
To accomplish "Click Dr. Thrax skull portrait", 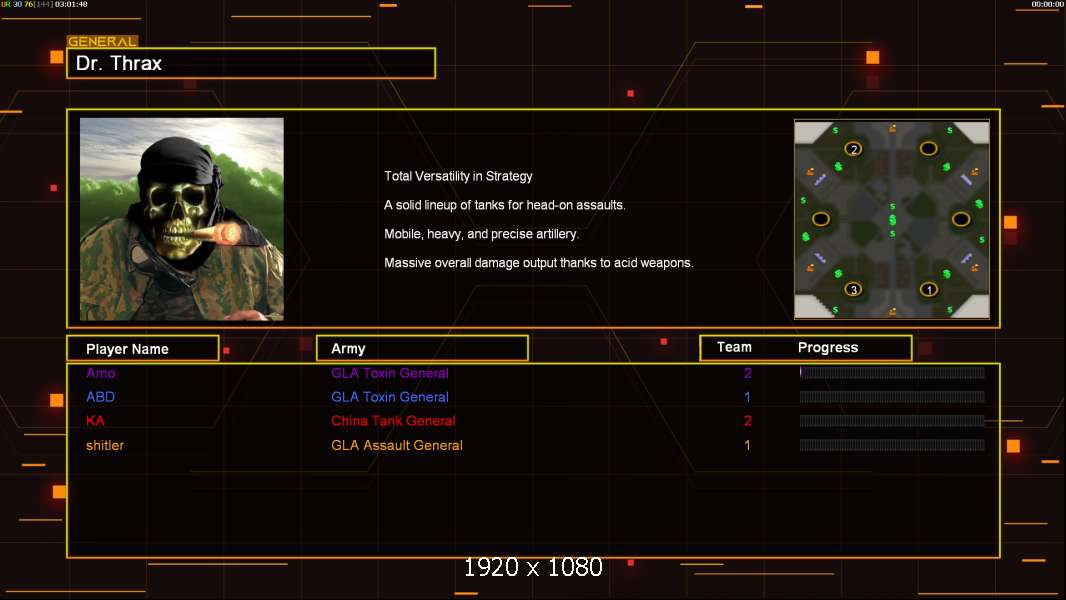I will (182, 219).
